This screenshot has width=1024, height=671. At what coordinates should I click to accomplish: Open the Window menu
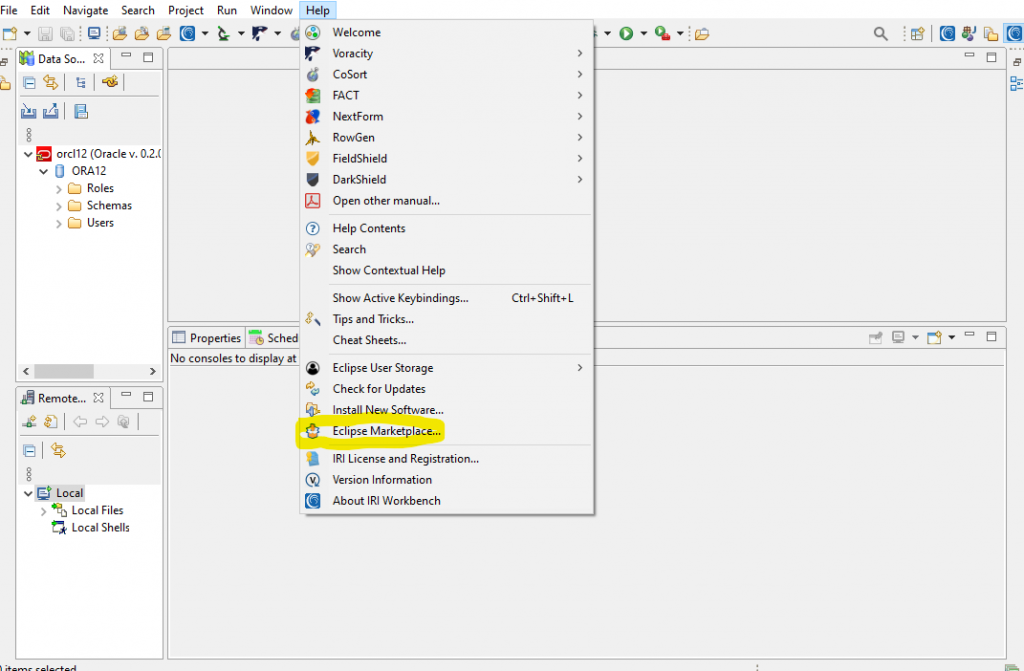[x=271, y=10]
